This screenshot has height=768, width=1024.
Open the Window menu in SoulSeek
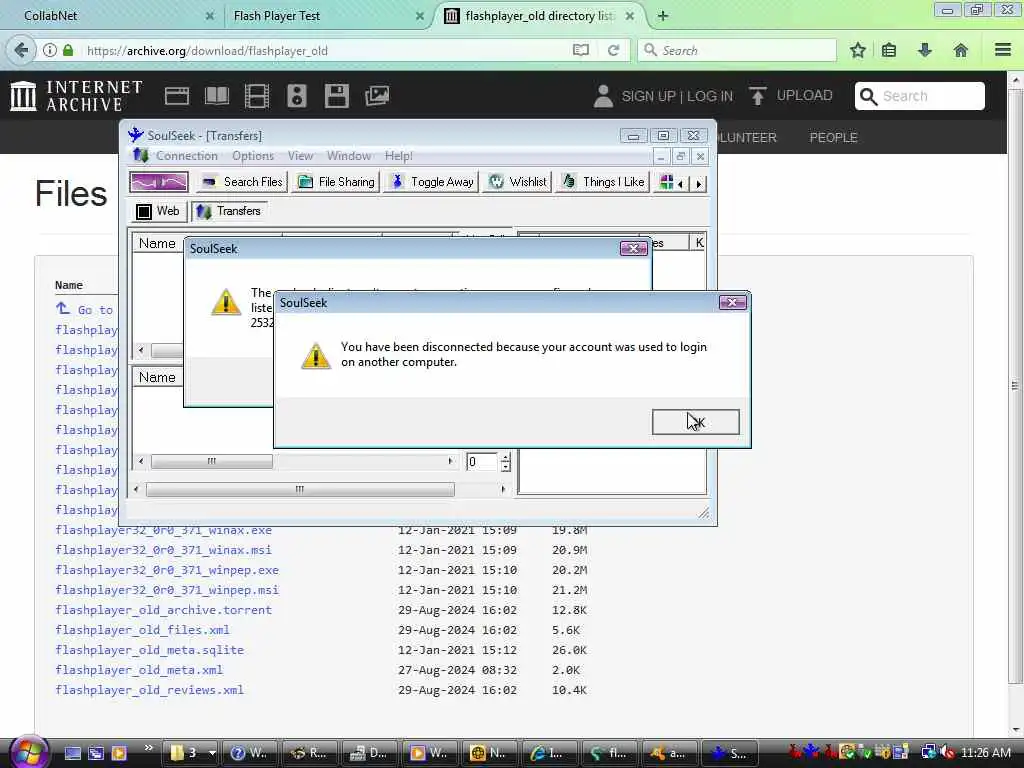(349, 156)
